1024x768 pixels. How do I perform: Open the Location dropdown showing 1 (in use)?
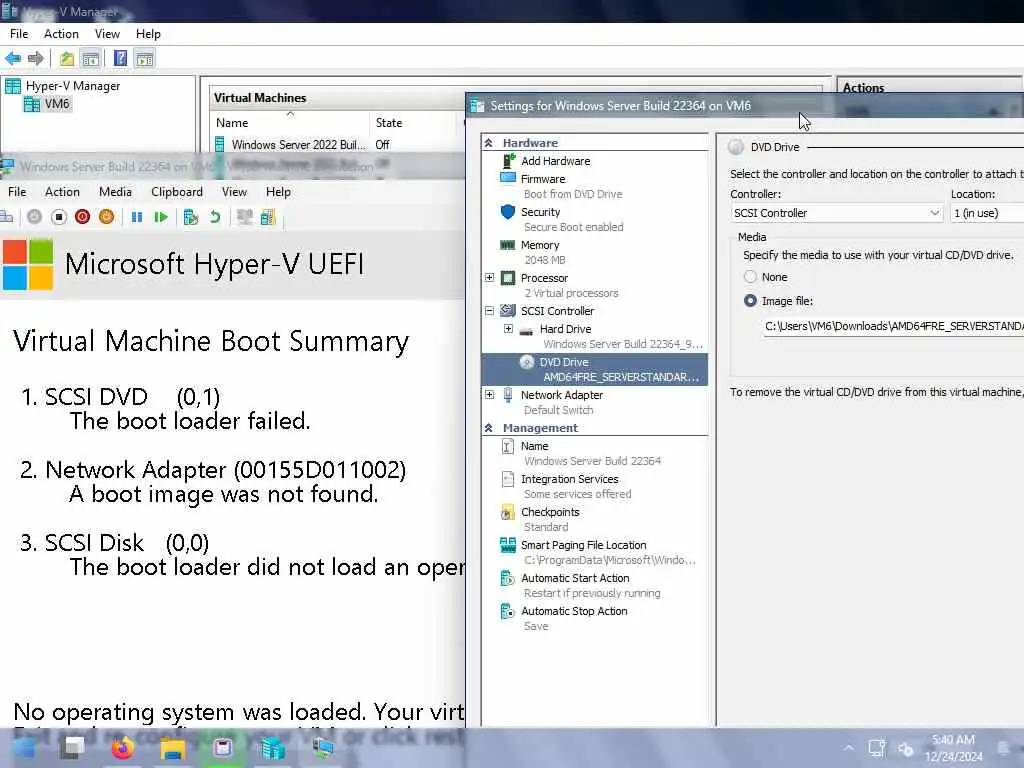[x=987, y=213]
